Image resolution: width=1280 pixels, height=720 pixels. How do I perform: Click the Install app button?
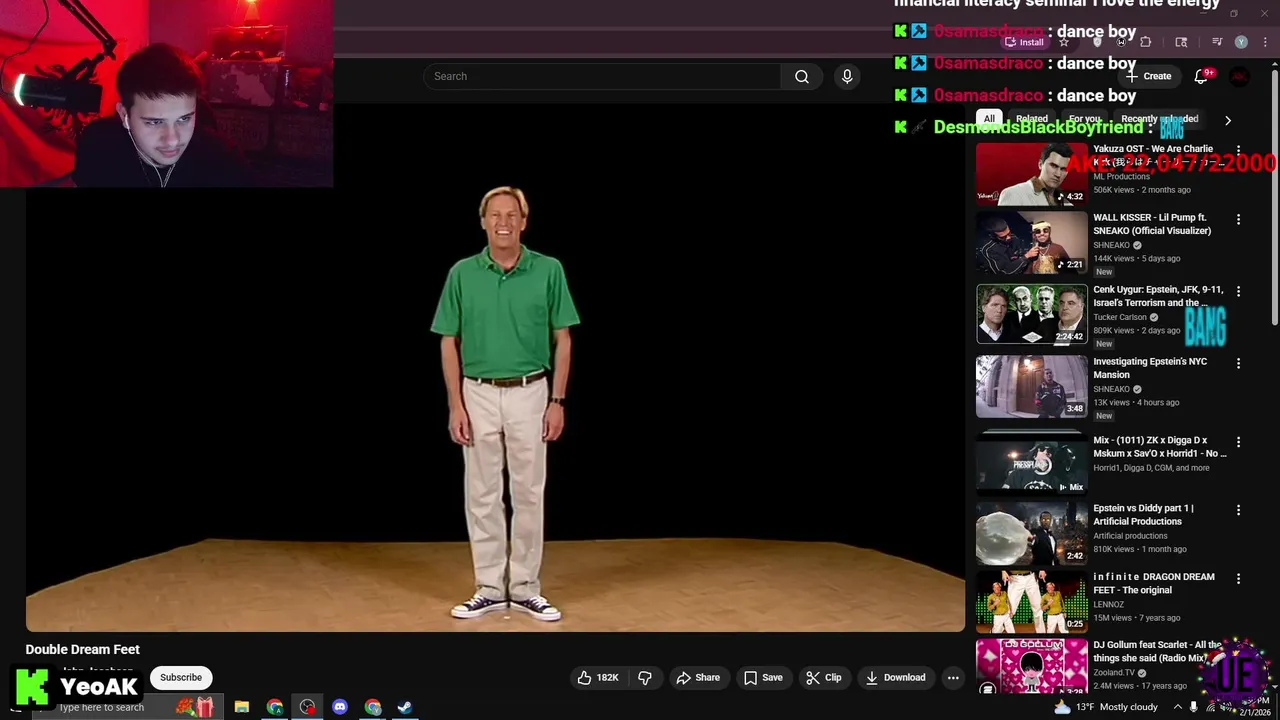click(x=1024, y=42)
